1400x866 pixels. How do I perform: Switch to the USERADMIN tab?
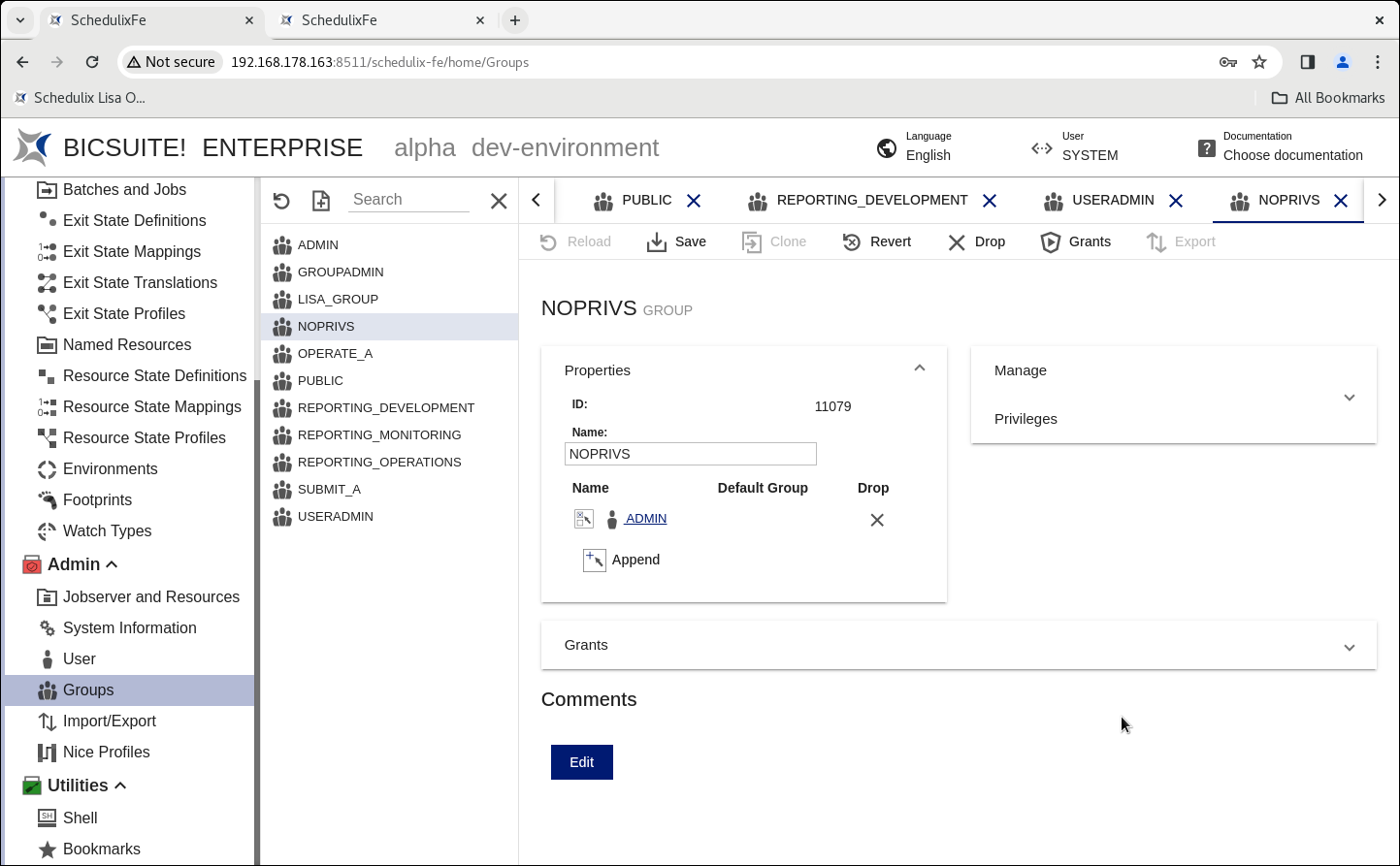pyautogui.click(x=1112, y=200)
